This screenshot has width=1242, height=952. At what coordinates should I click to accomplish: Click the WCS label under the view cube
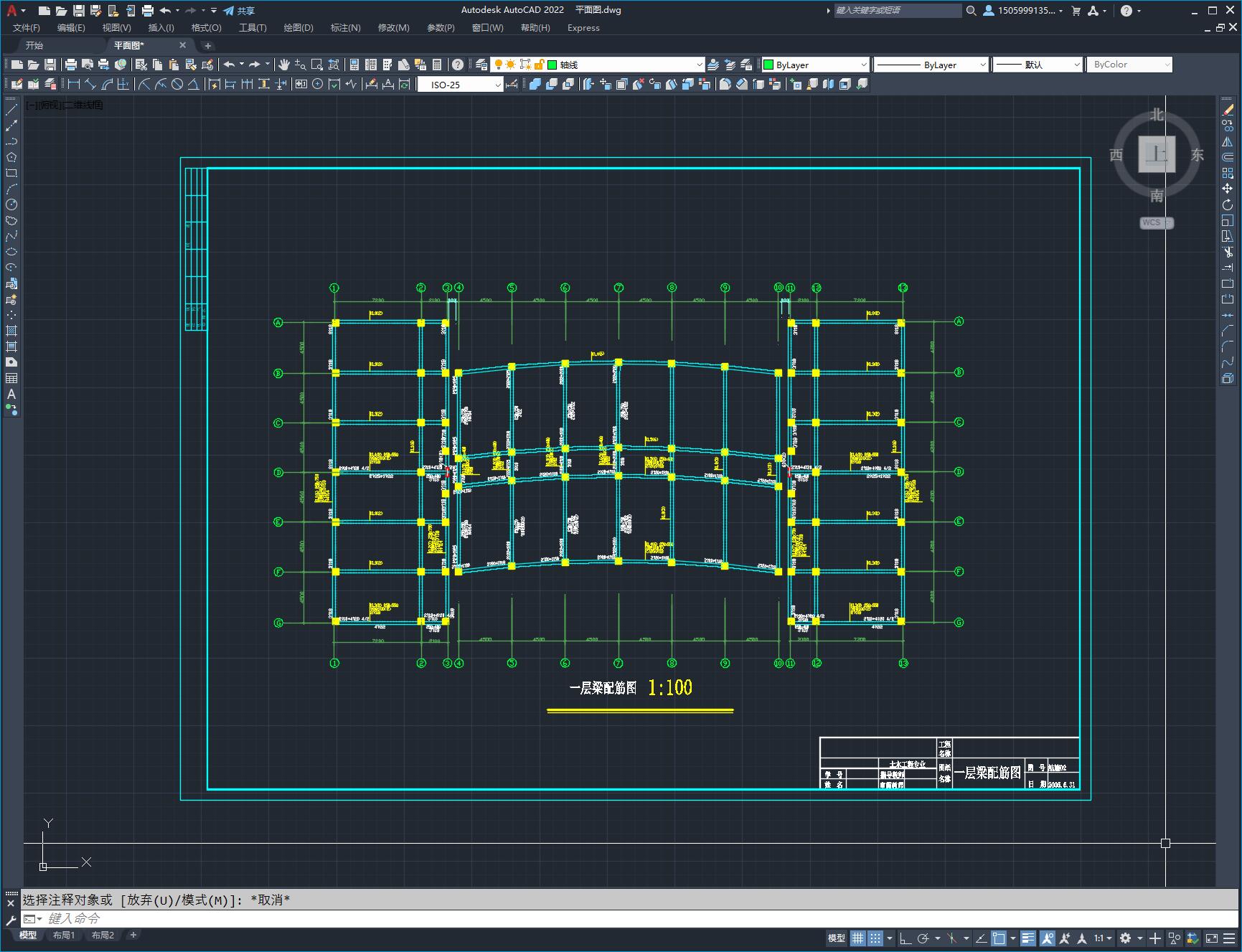click(1152, 222)
